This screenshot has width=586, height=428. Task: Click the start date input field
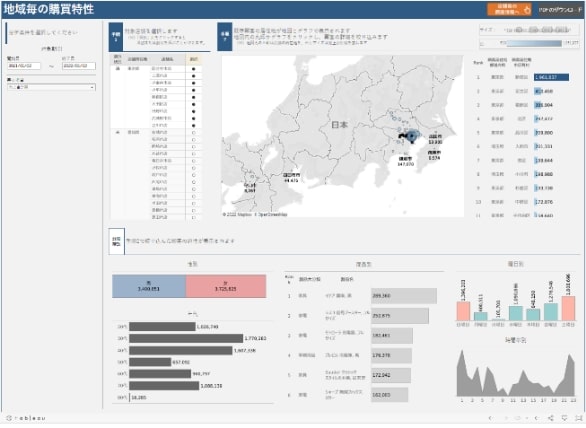pos(24,66)
